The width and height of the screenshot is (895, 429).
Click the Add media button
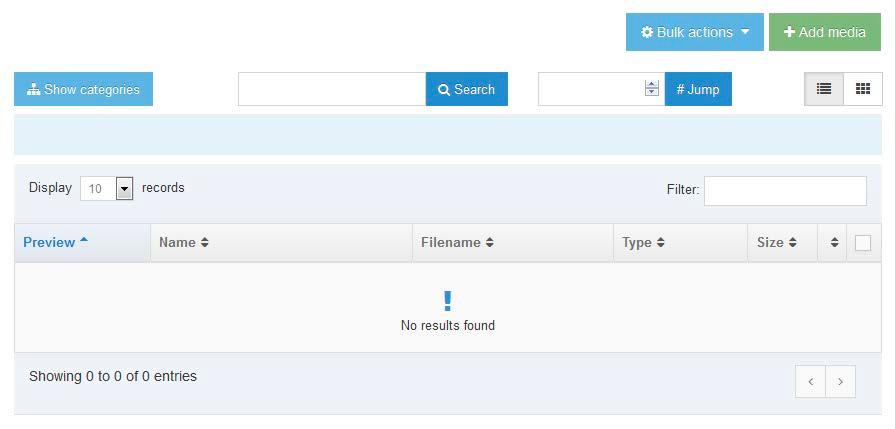pos(825,32)
